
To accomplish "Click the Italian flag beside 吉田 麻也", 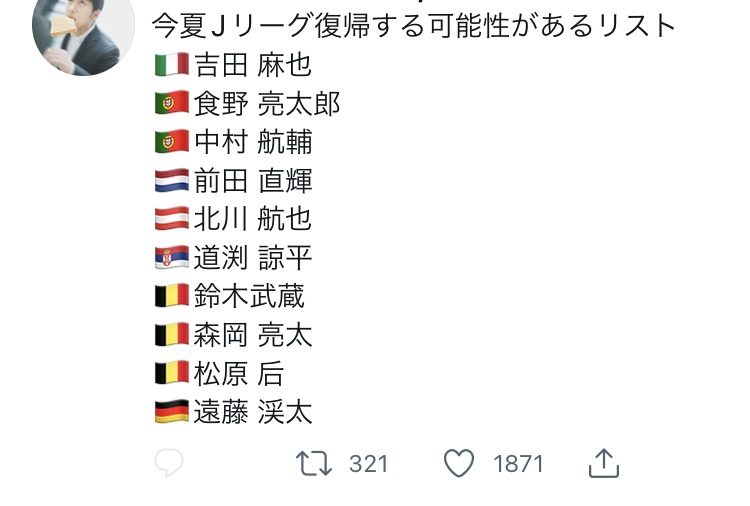I will coord(172,66).
